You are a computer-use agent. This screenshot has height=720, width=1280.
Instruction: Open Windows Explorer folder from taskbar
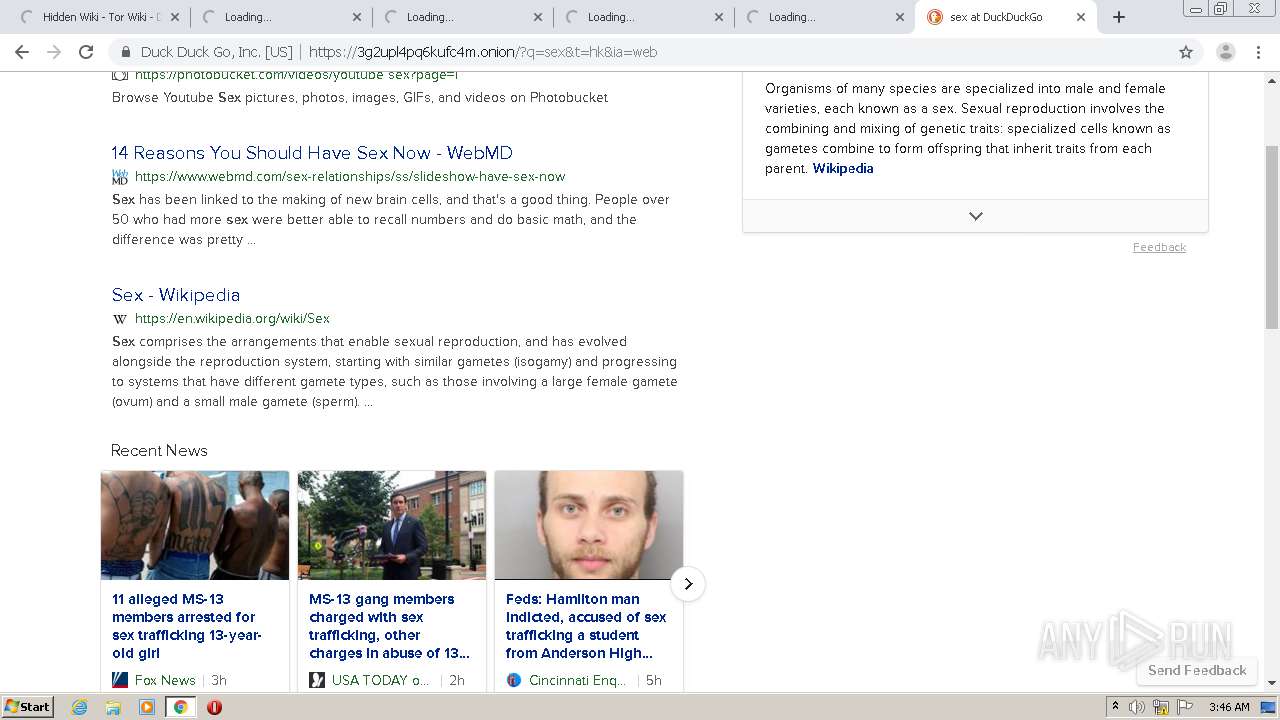point(113,707)
